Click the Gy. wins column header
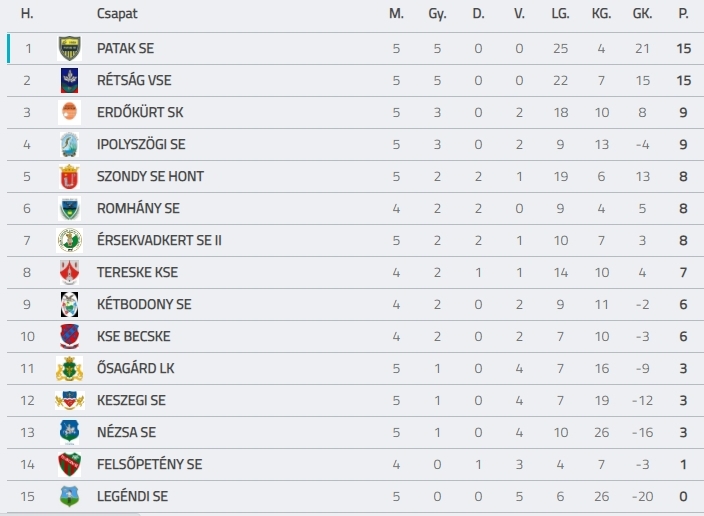Screen dimensions: 704x516 [x=437, y=14]
